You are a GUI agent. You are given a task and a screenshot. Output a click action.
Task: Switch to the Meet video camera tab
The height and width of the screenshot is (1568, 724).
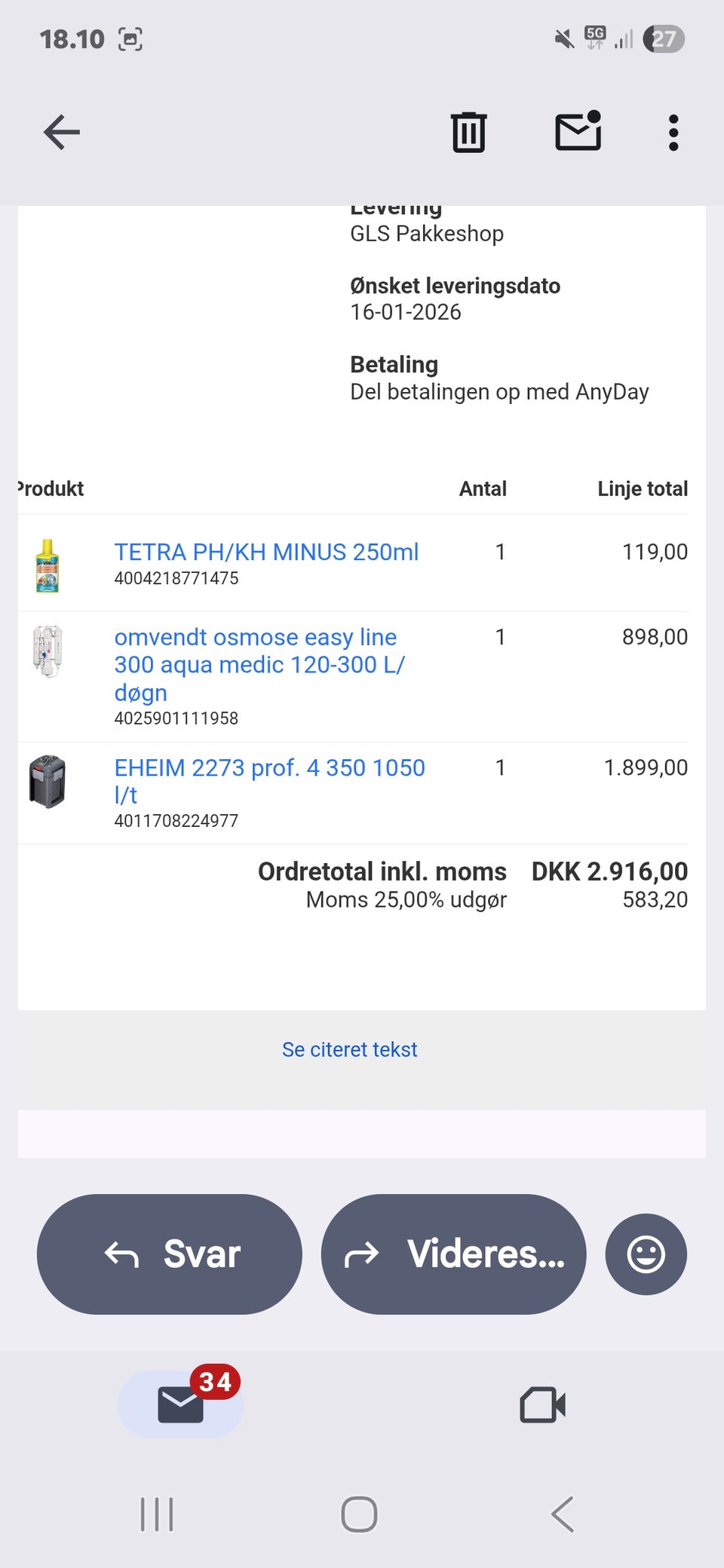(x=542, y=1404)
